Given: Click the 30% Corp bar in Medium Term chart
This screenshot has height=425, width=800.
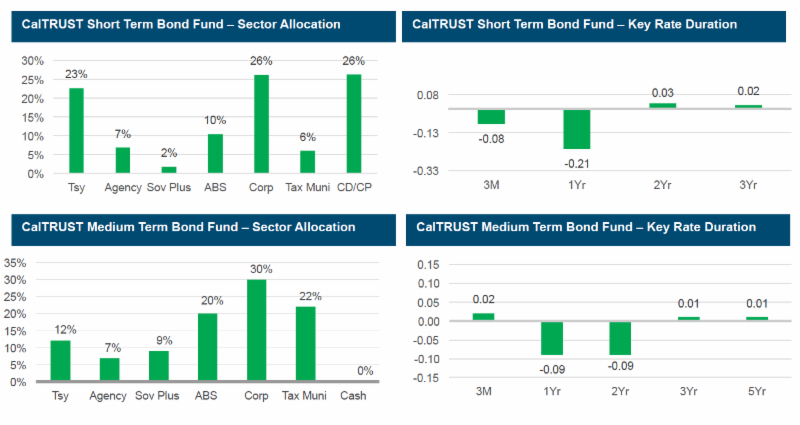Looking at the screenshot, I should point(255,330).
